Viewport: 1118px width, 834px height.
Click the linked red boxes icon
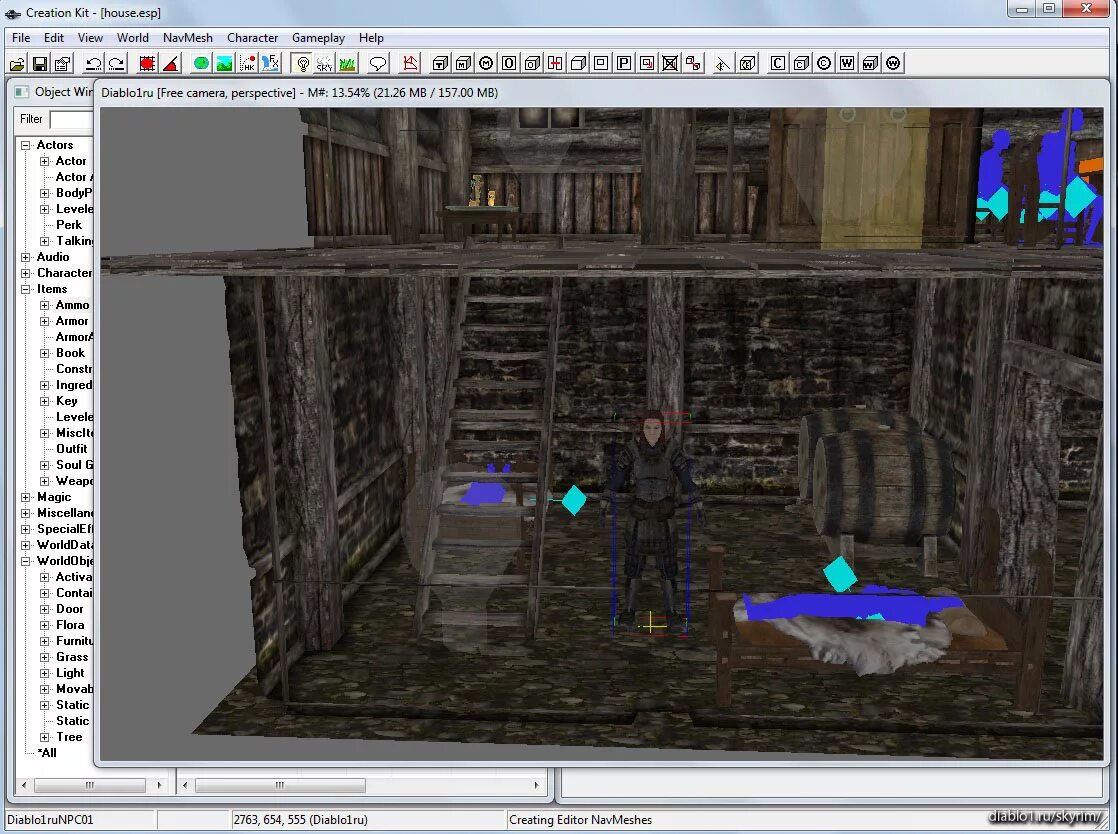coord(692,63)
